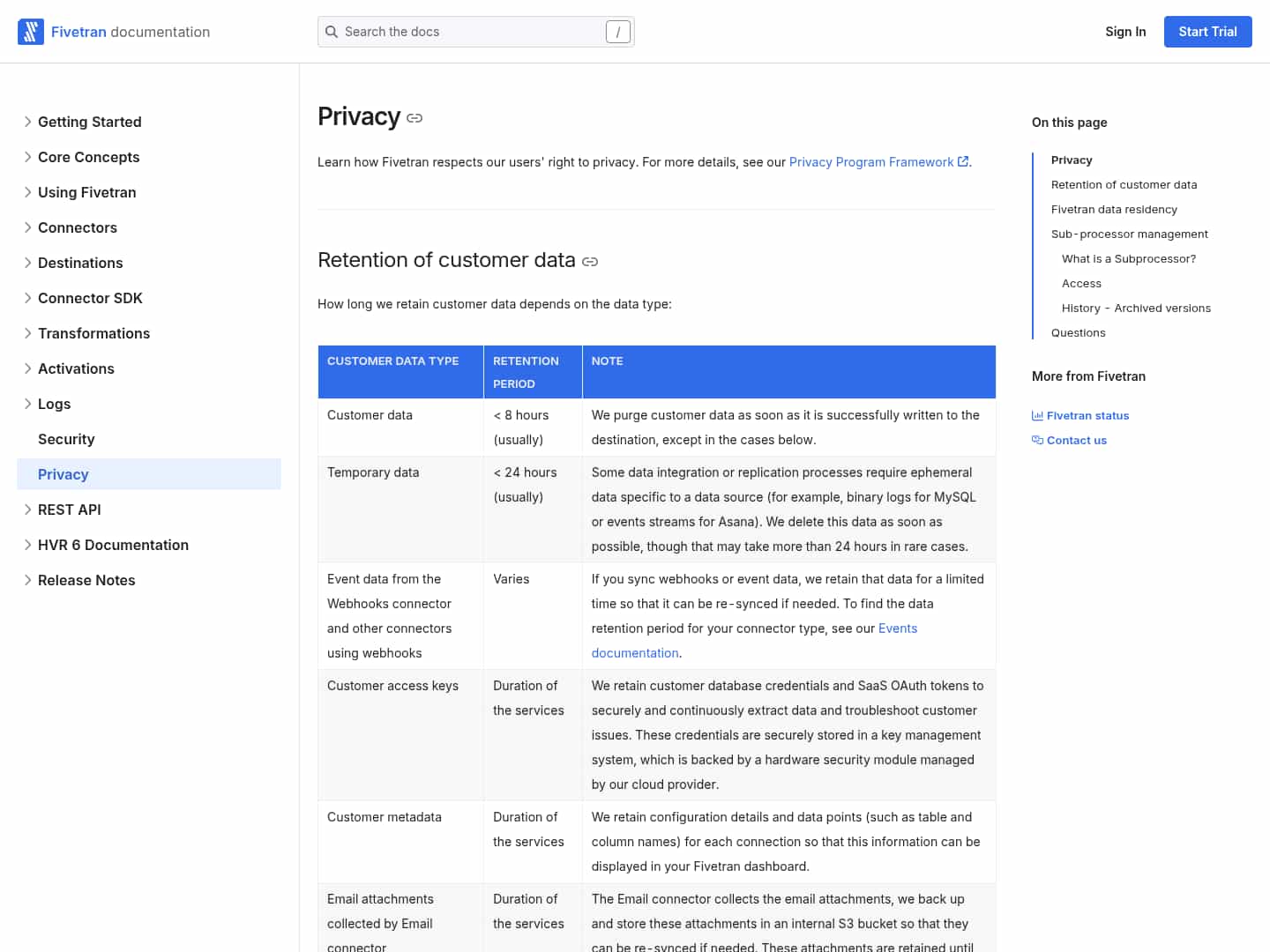The height and width of the screenshot is (952, 1270).
Task: Click the slash shortcut key icon
Action: point(617,32)
